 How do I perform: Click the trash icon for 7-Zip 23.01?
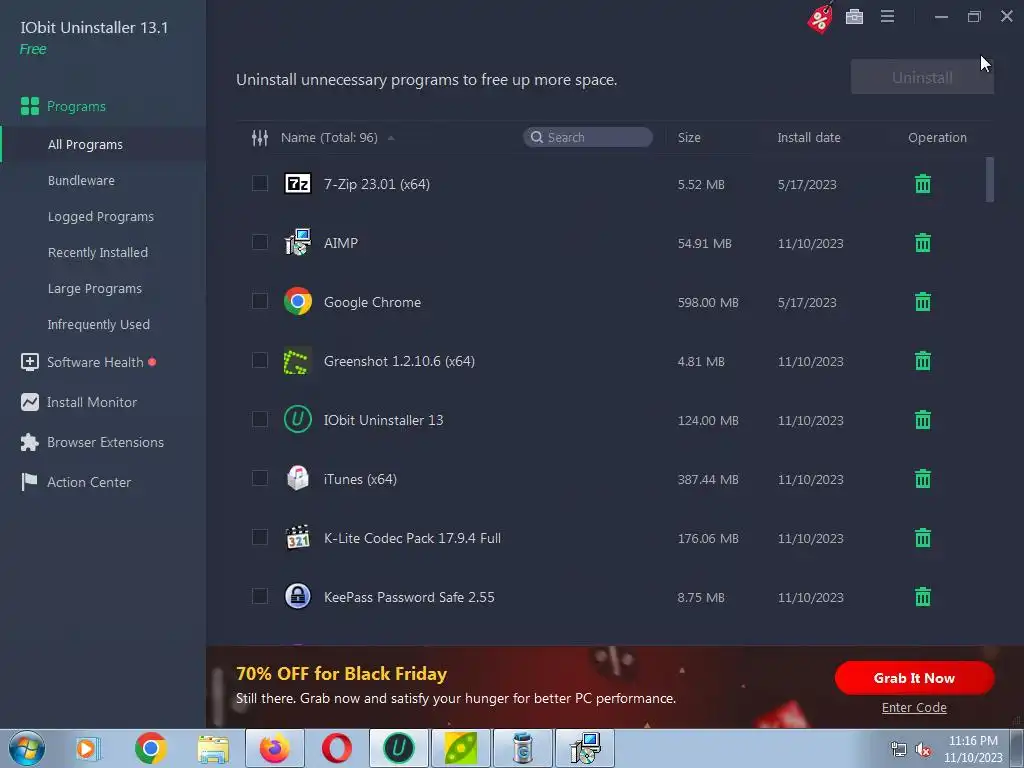(922, 184)
